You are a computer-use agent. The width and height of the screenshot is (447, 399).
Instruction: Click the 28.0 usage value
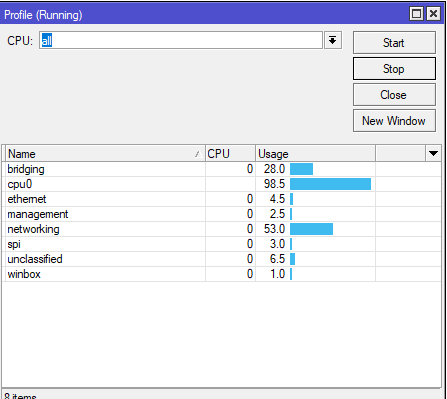pos(274,169)
